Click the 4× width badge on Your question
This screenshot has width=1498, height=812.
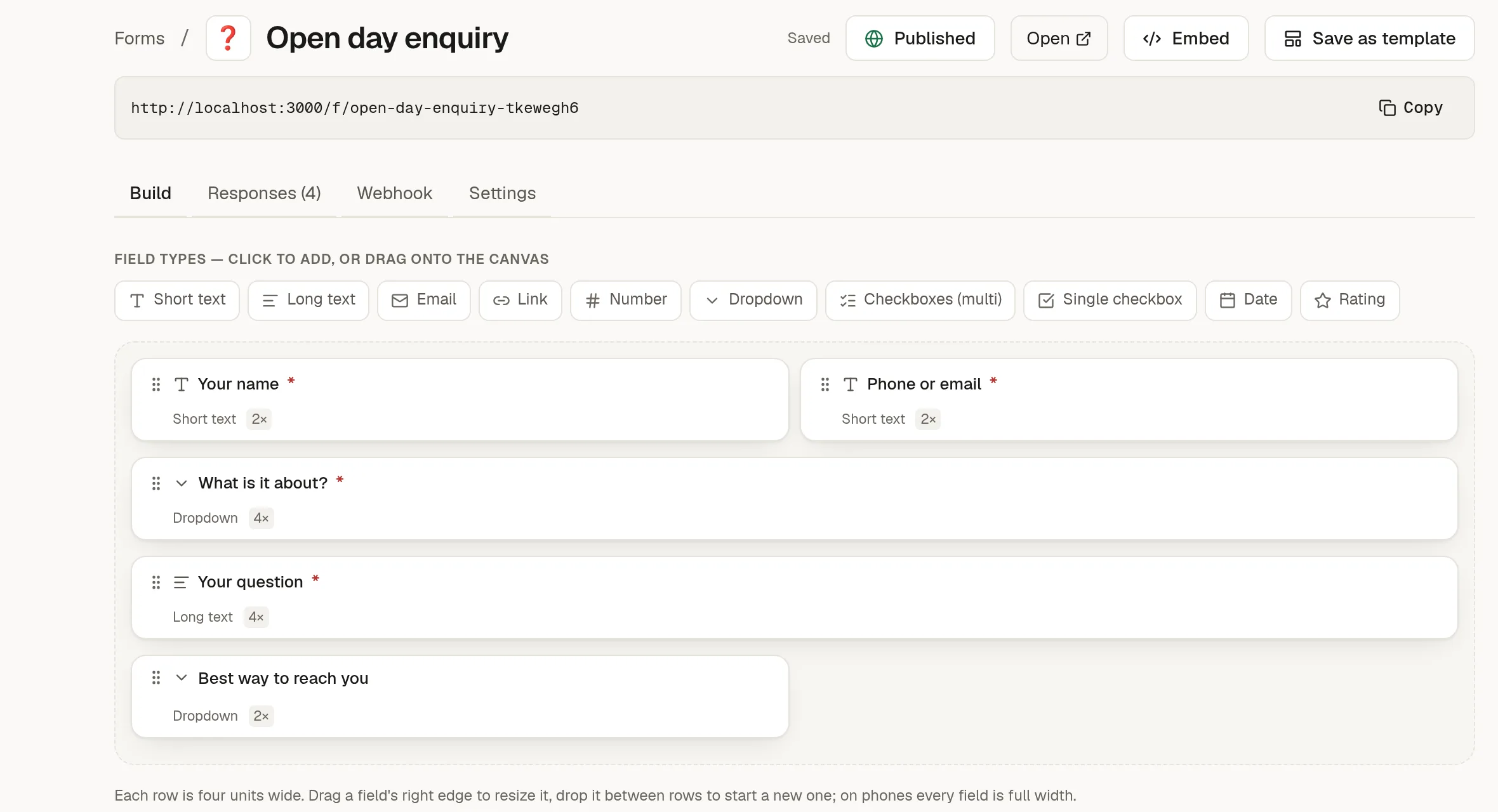point(256,617)
